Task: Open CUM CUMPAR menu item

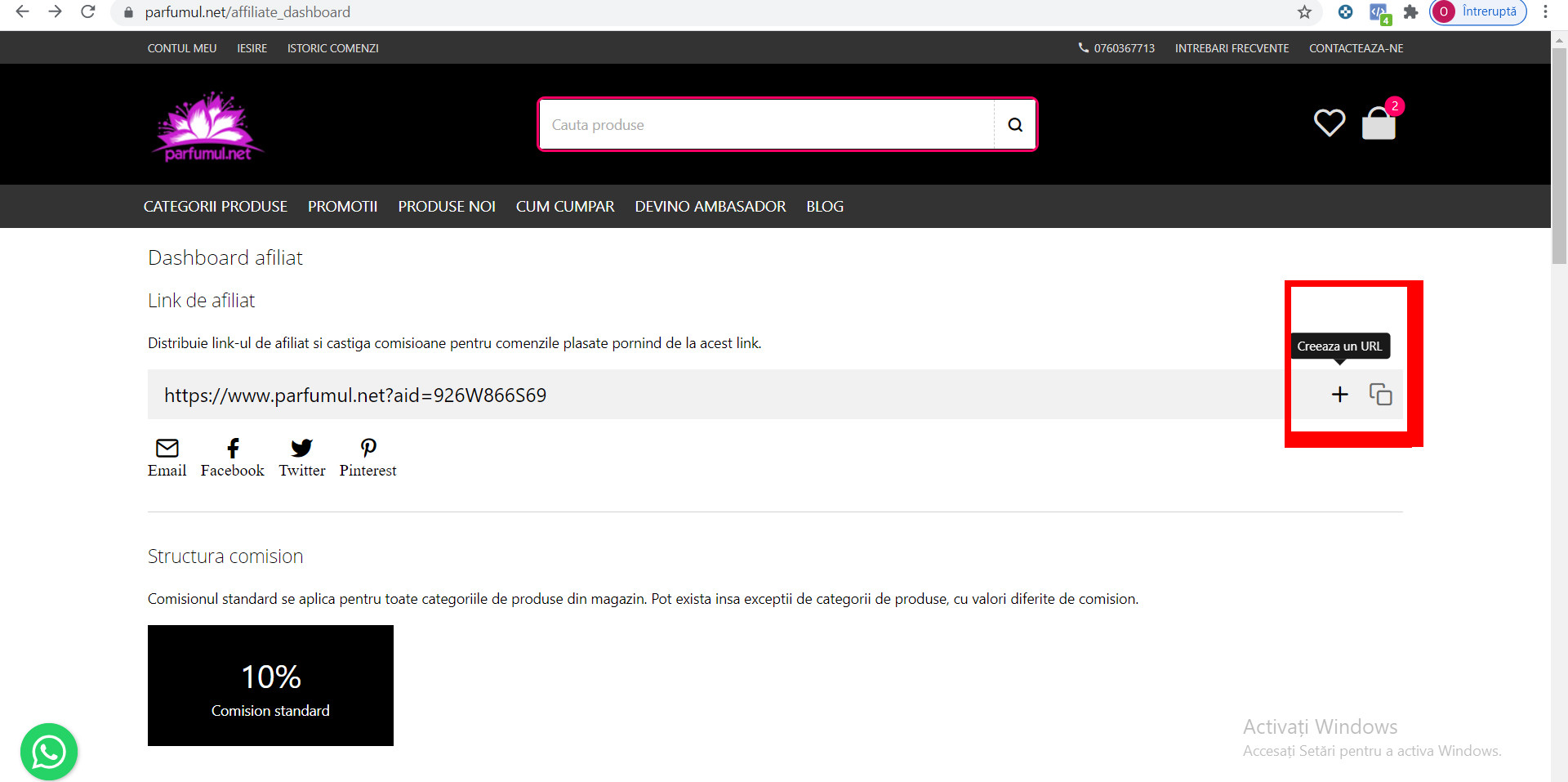Action: [565, 207]
